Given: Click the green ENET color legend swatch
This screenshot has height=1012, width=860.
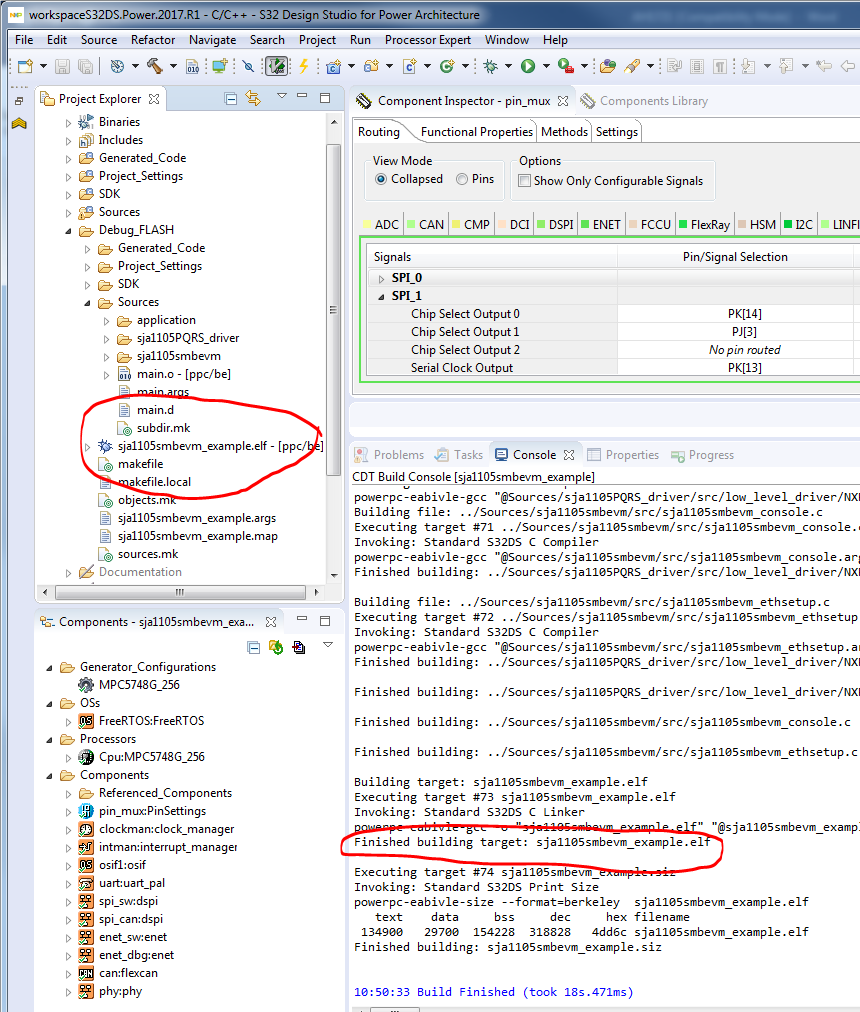Looking at the screenshot, I should (585, 225).
